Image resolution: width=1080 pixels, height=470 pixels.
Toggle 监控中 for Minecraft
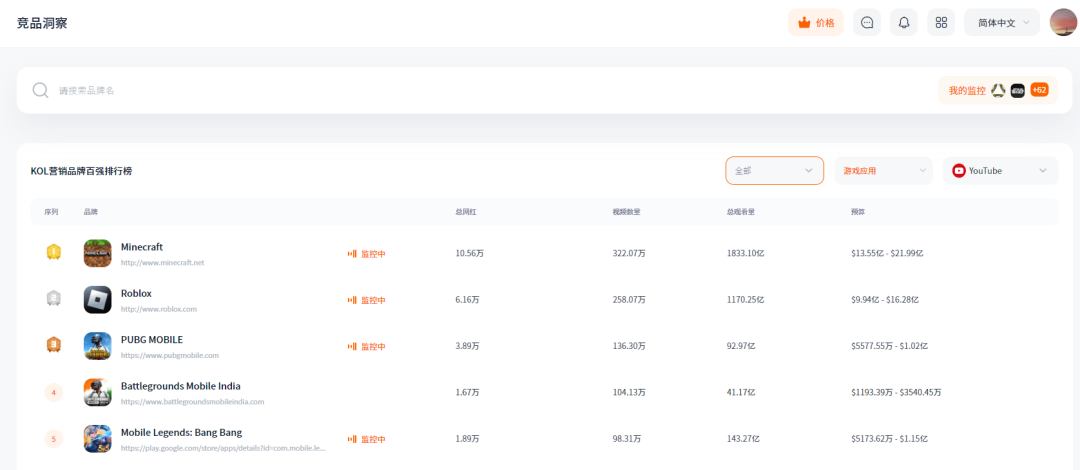(366, 254)
